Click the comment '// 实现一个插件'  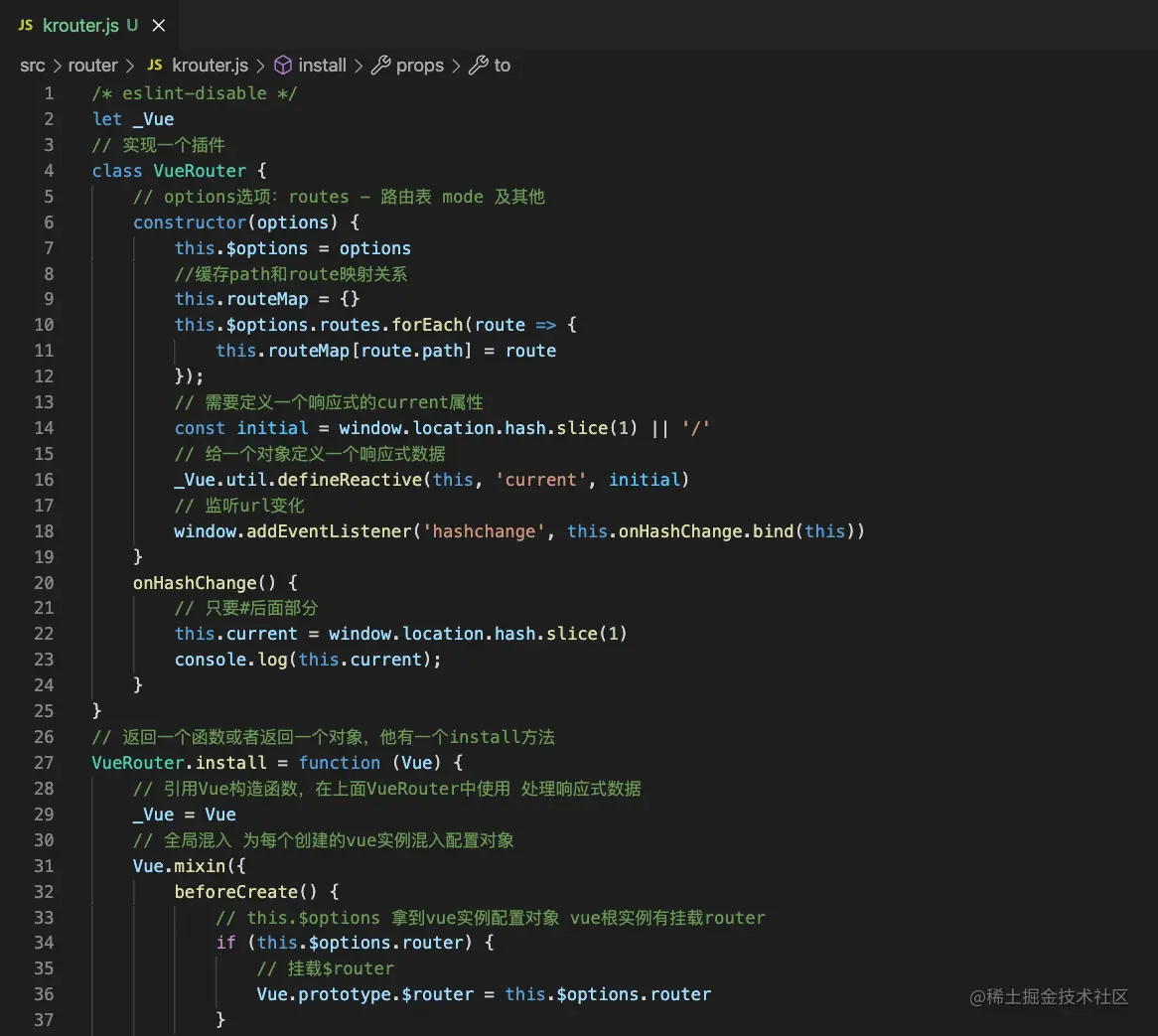click(158, 145)
